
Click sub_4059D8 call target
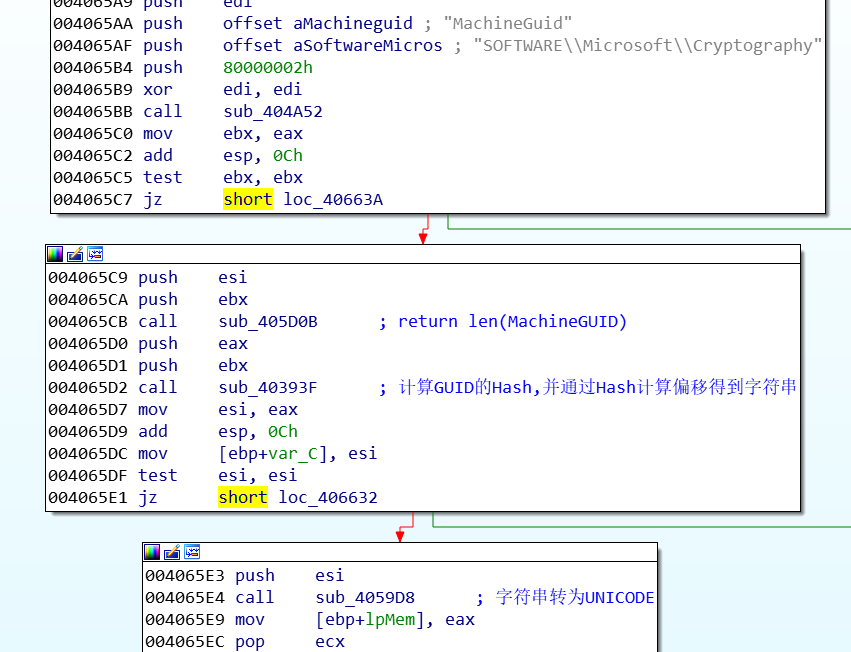click(x=365, y=598)
